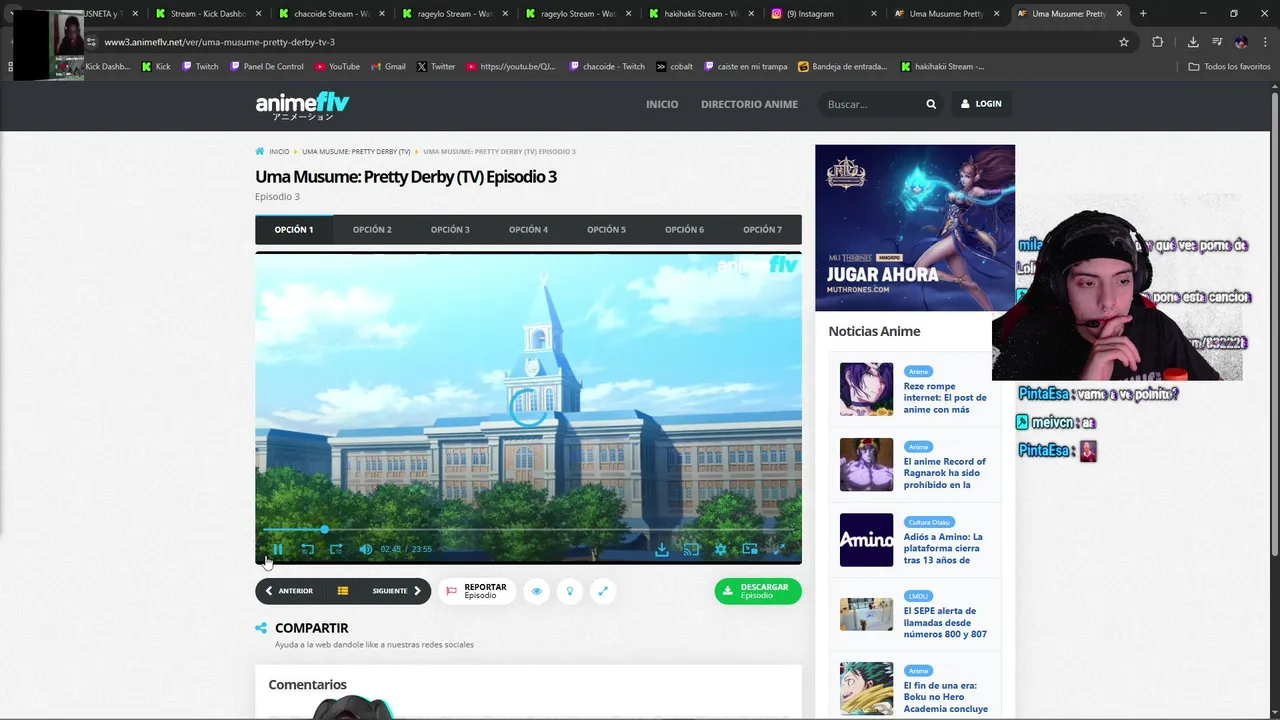This screenshot has width=1280, height=720.
Task: Click the Amino logo news thumbnail
Action: click(866, 540)
